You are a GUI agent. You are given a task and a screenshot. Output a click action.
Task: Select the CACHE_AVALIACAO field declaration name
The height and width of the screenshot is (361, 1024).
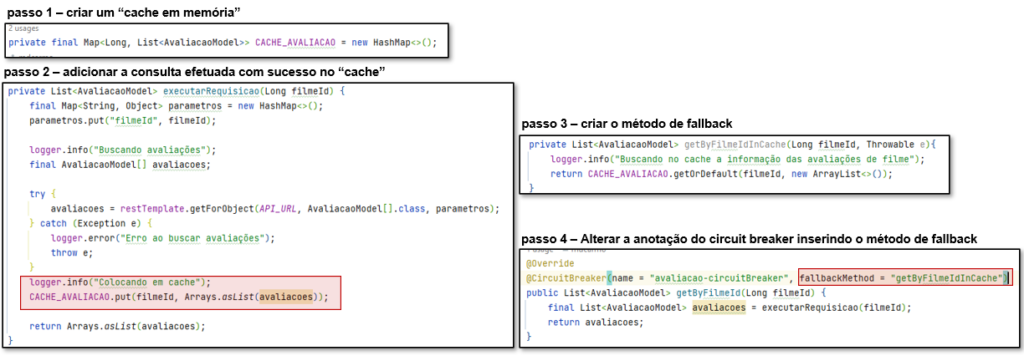pyautogui.click(x=295, y=42)
